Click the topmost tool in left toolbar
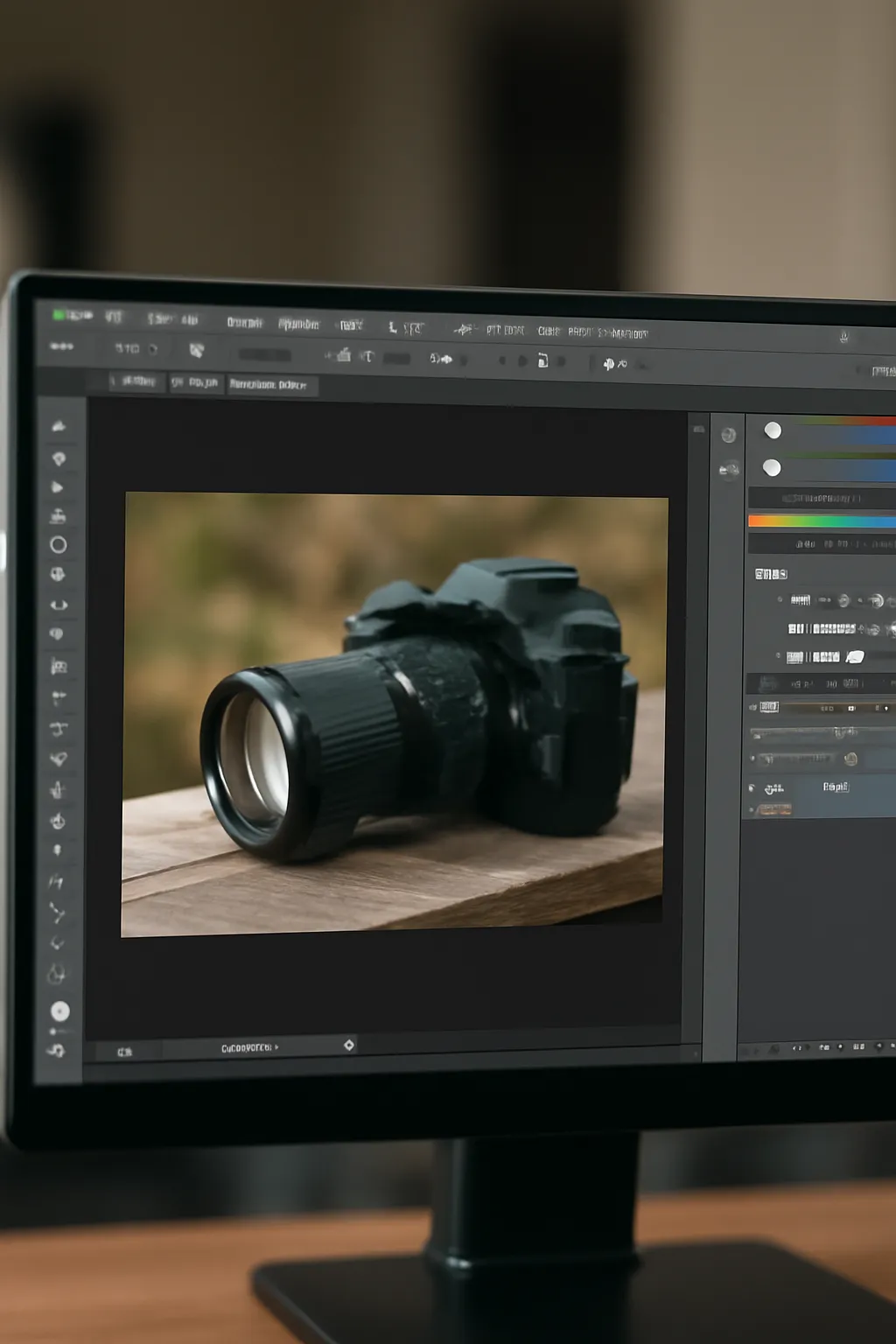Viewport: 896px width, 1344px height. [x=59, y=426]
